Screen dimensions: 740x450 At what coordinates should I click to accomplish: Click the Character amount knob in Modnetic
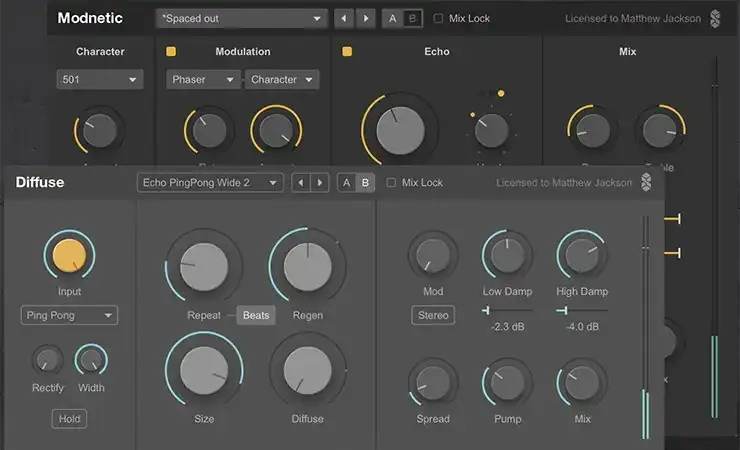point(100,131)
